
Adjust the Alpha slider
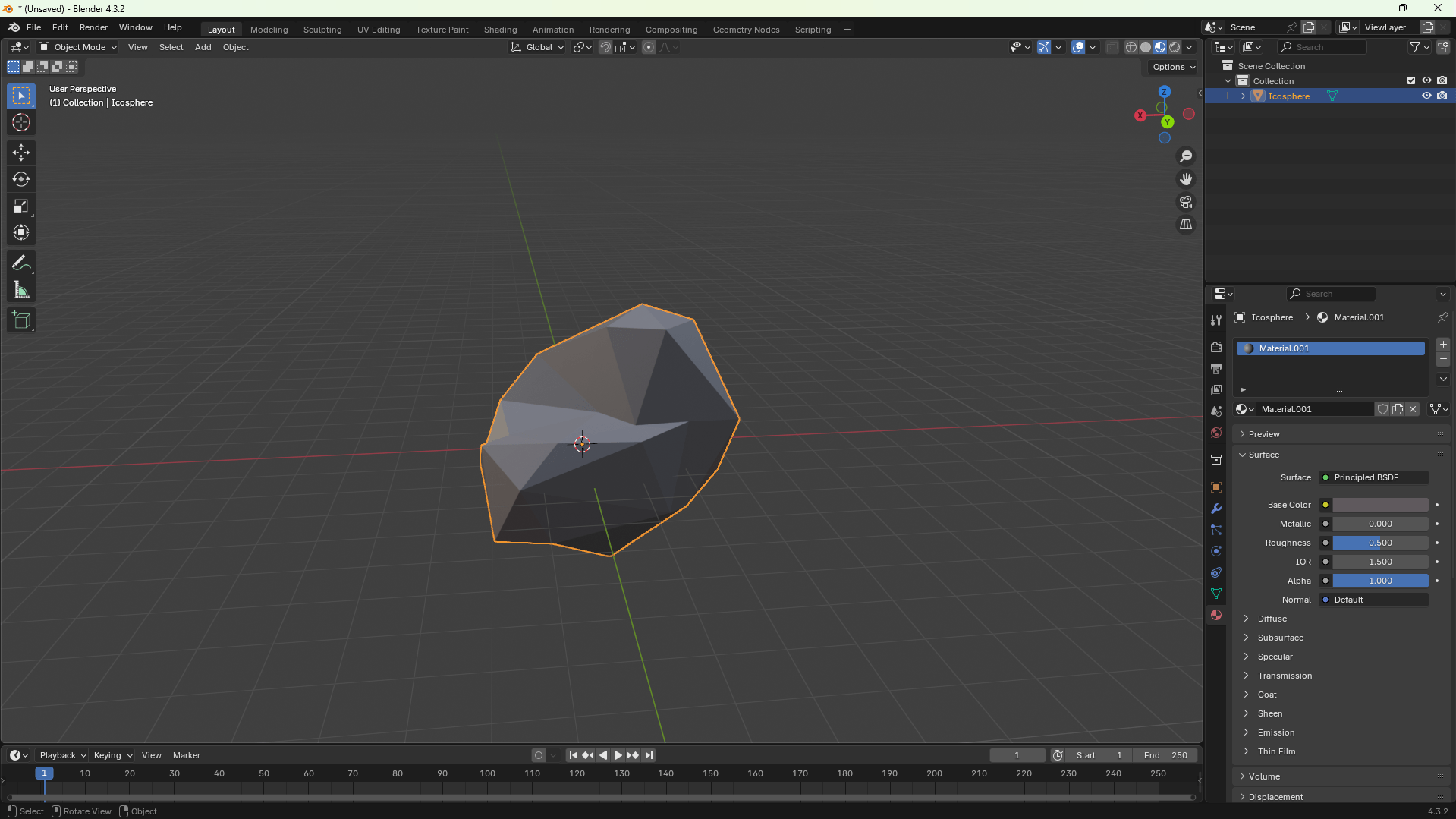click(1380, 581)
